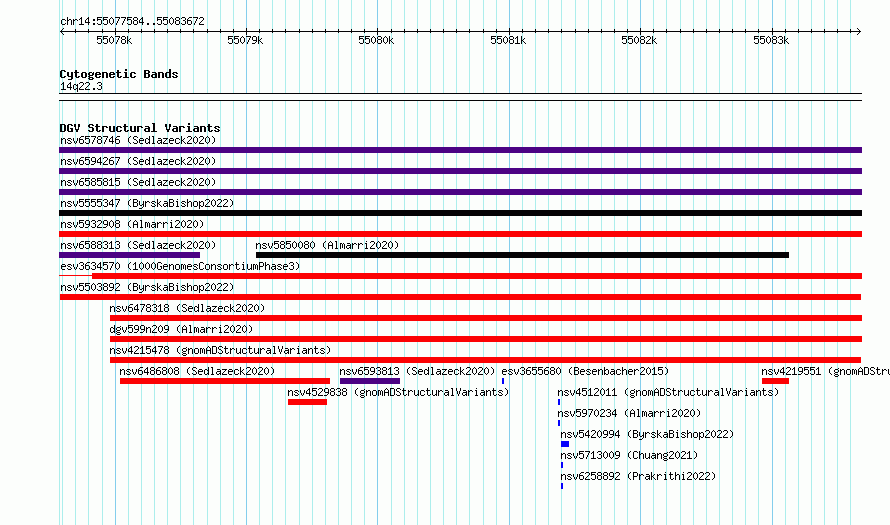Open the nsv4512011 (gnomADStructuralVariants) label

coord(668,392)
